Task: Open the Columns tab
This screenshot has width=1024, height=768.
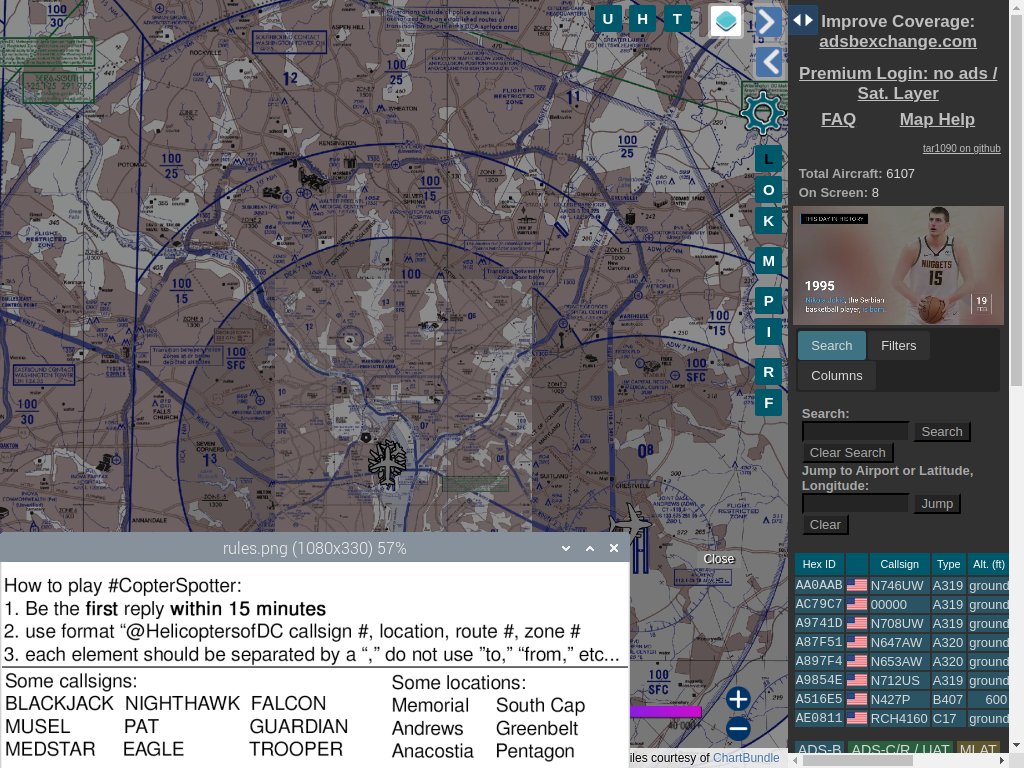Action: click(x=836, y=375)
